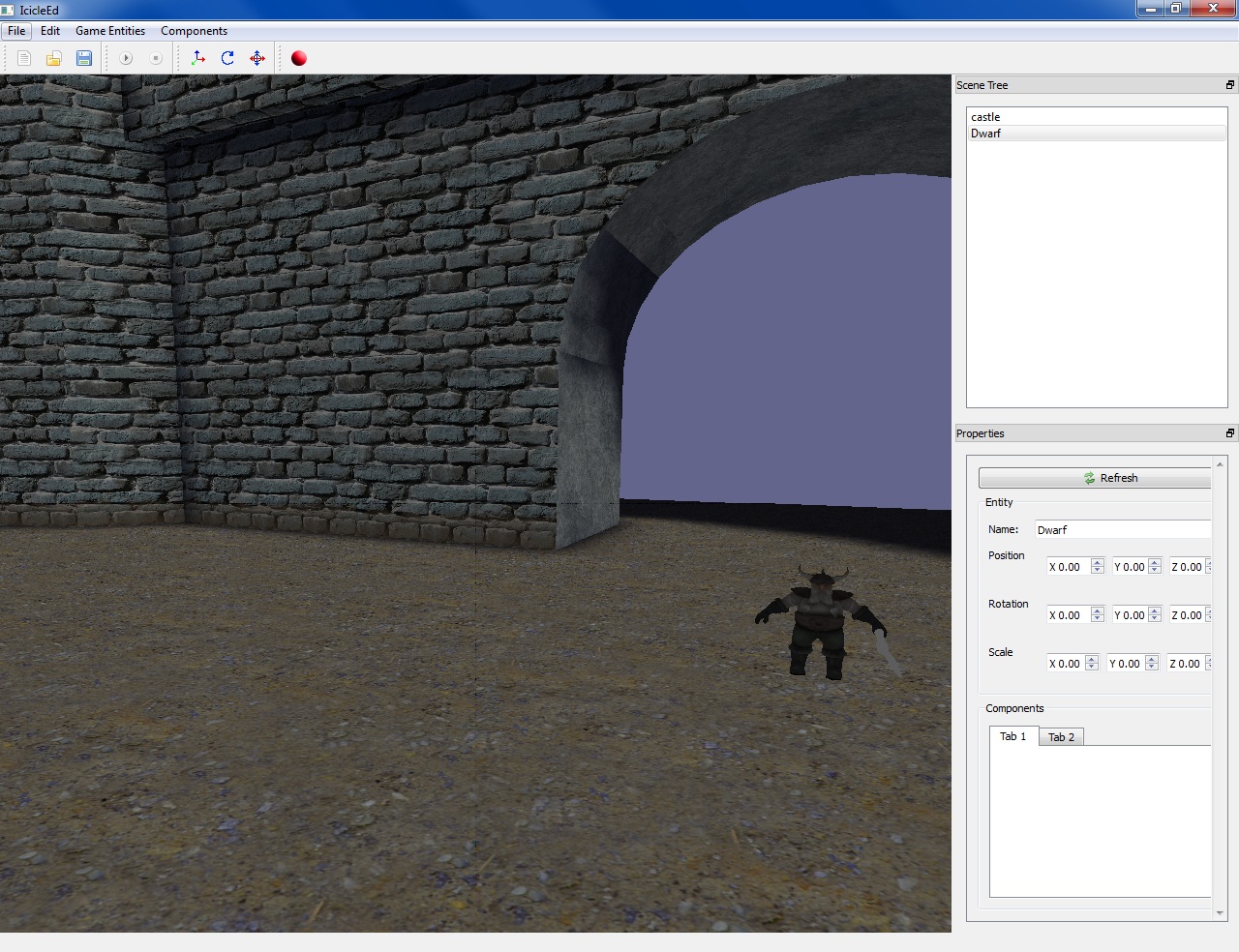Viewport: 1239px width, 952px height.
Task: Undock the Scene Tree panel
Action: point(1227,85)
